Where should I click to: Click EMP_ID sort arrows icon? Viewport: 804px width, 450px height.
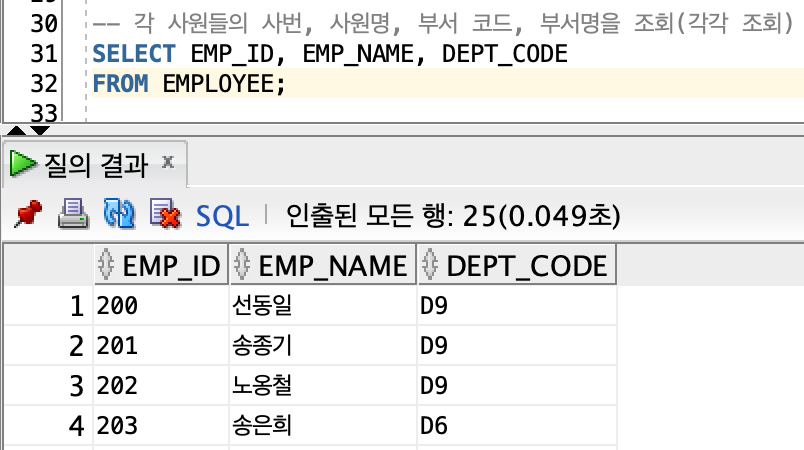[x=106, y=264]
